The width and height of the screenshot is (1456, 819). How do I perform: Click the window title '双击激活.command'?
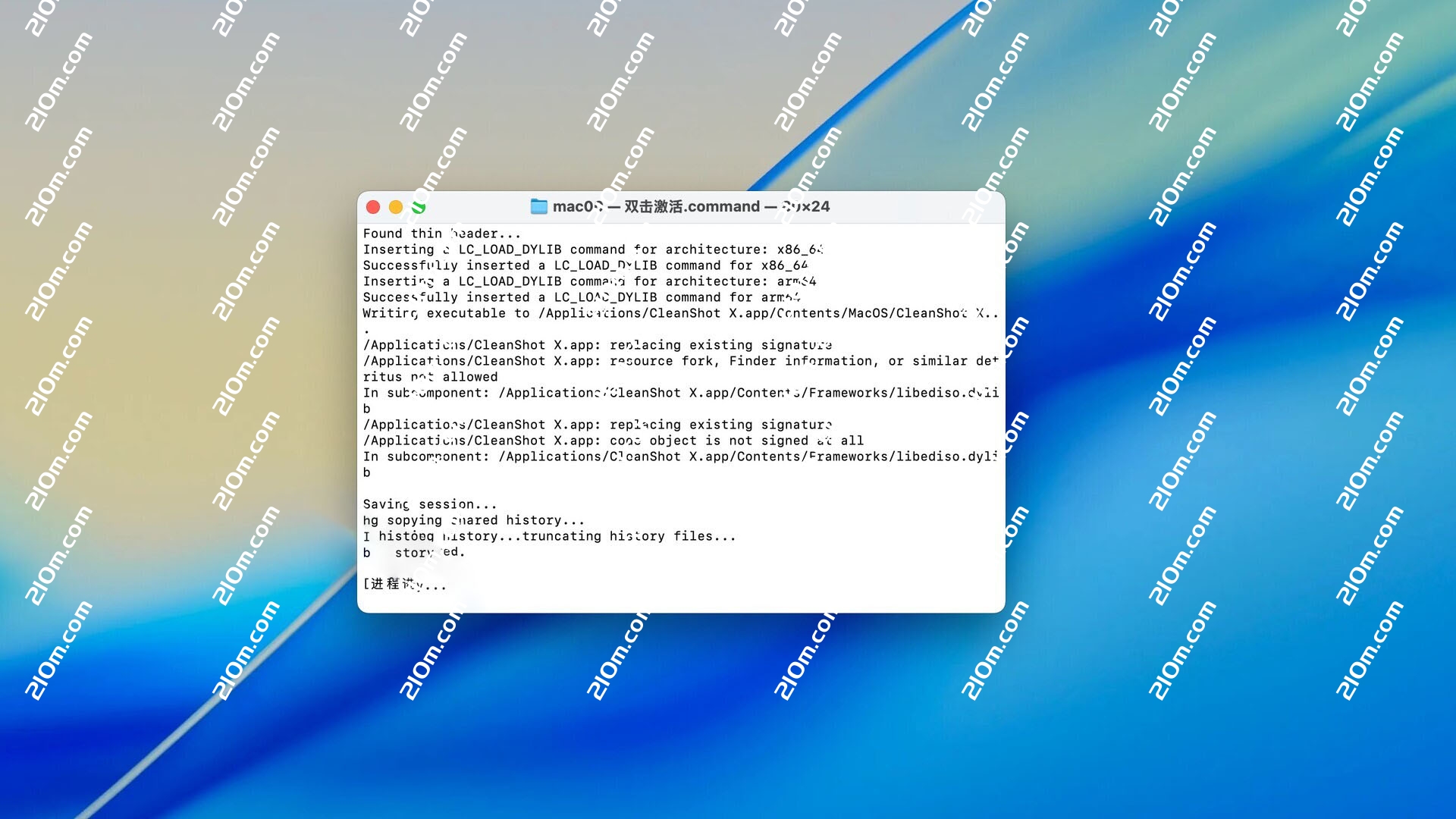pyautogui.click(x=691, y=206)
